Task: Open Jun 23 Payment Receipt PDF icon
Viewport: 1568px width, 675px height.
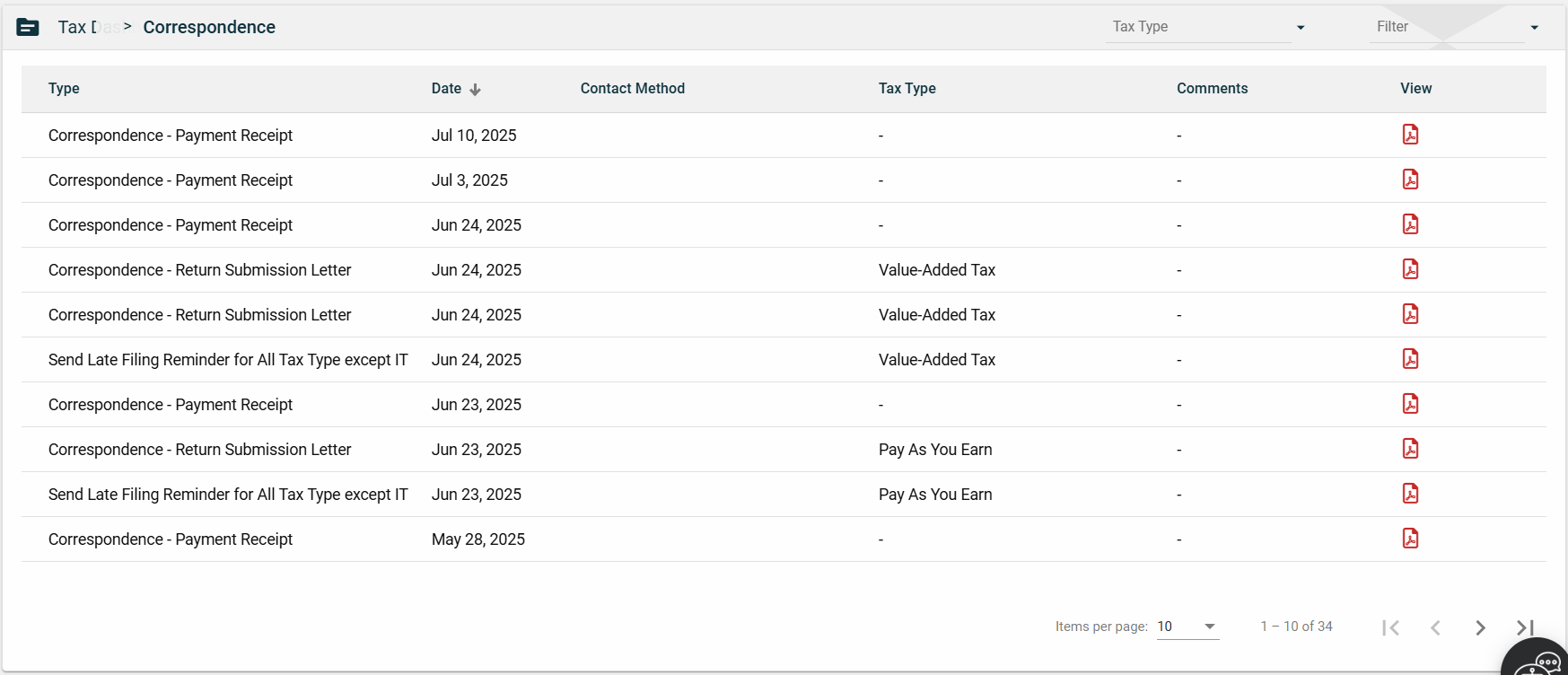Action: tap(1410, 404)
